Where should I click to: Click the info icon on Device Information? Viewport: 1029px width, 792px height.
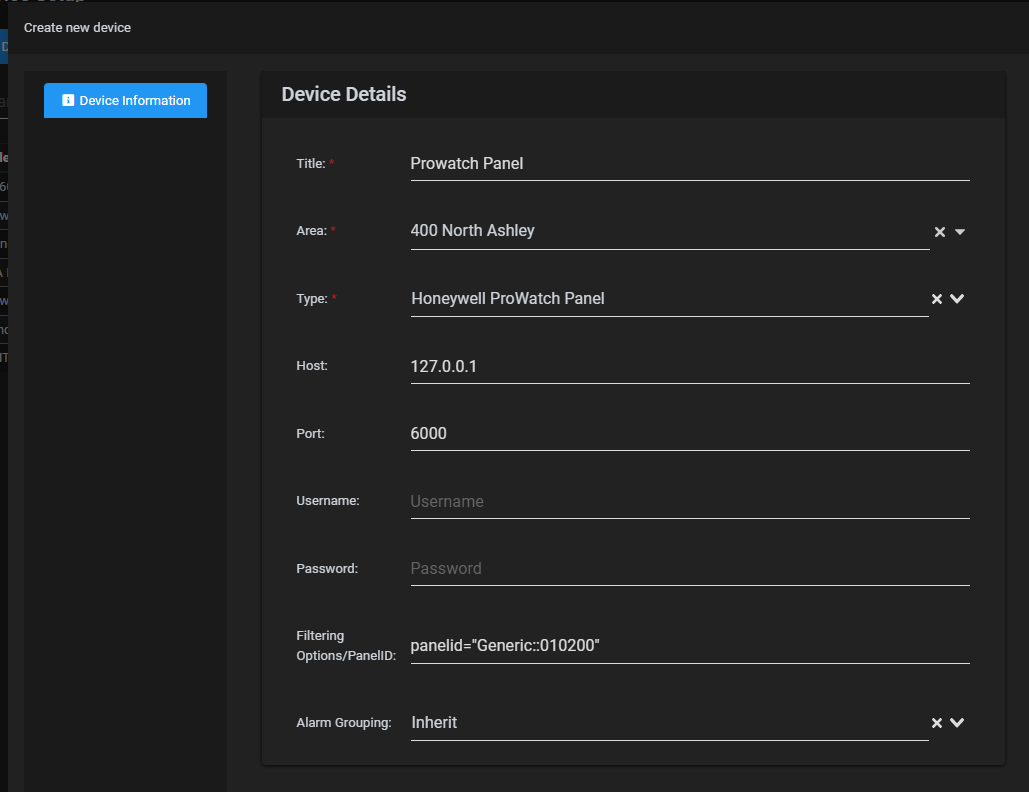point(68,100)
